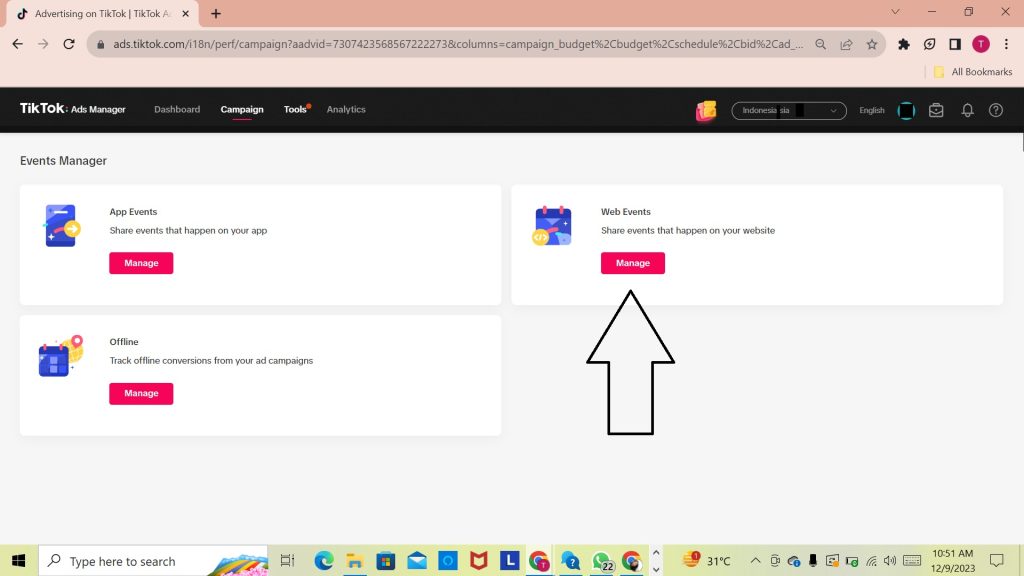
Task: Toggle the Chrome side panel
Action: (955, 44)
